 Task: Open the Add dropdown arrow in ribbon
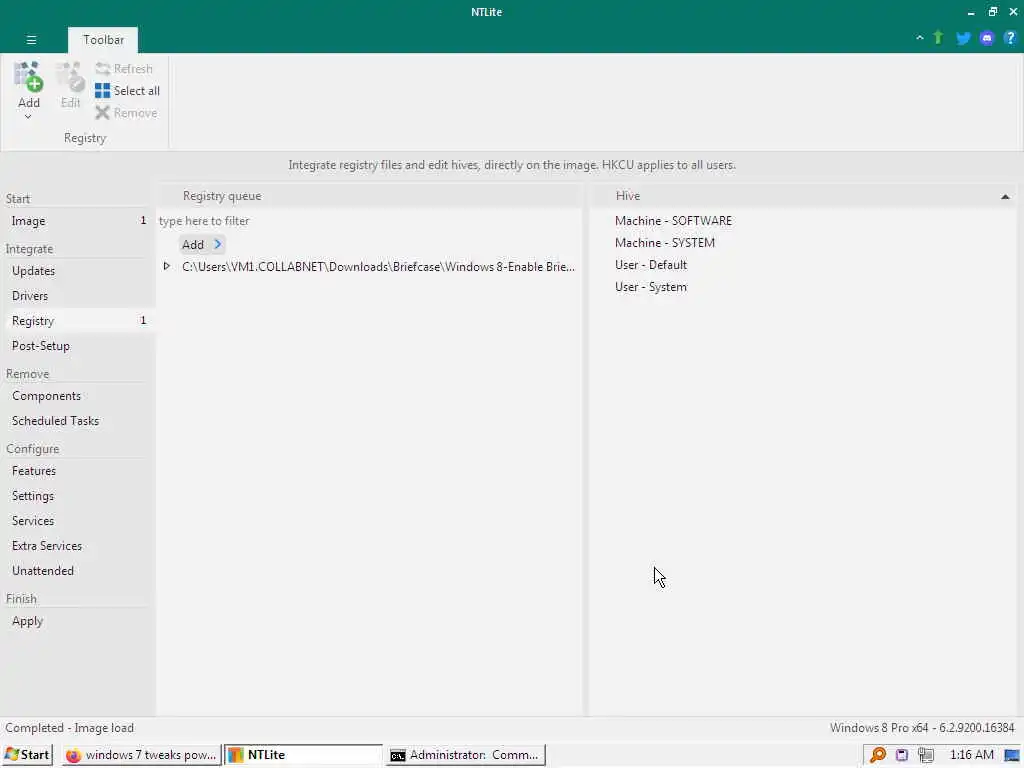(28, 117)
